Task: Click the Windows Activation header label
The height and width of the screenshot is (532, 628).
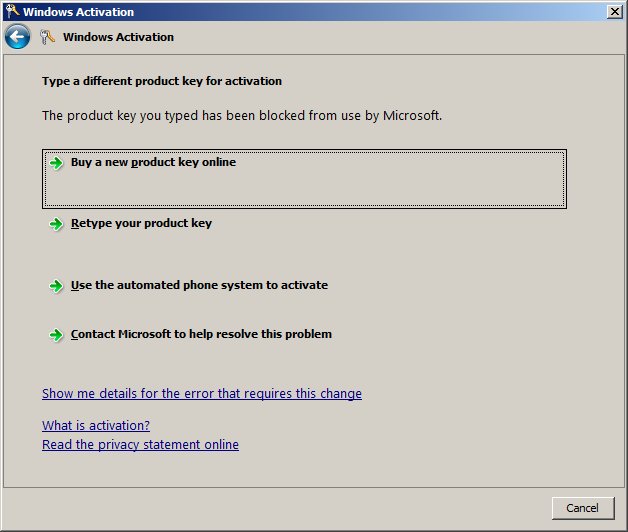Action: point(118,37)
